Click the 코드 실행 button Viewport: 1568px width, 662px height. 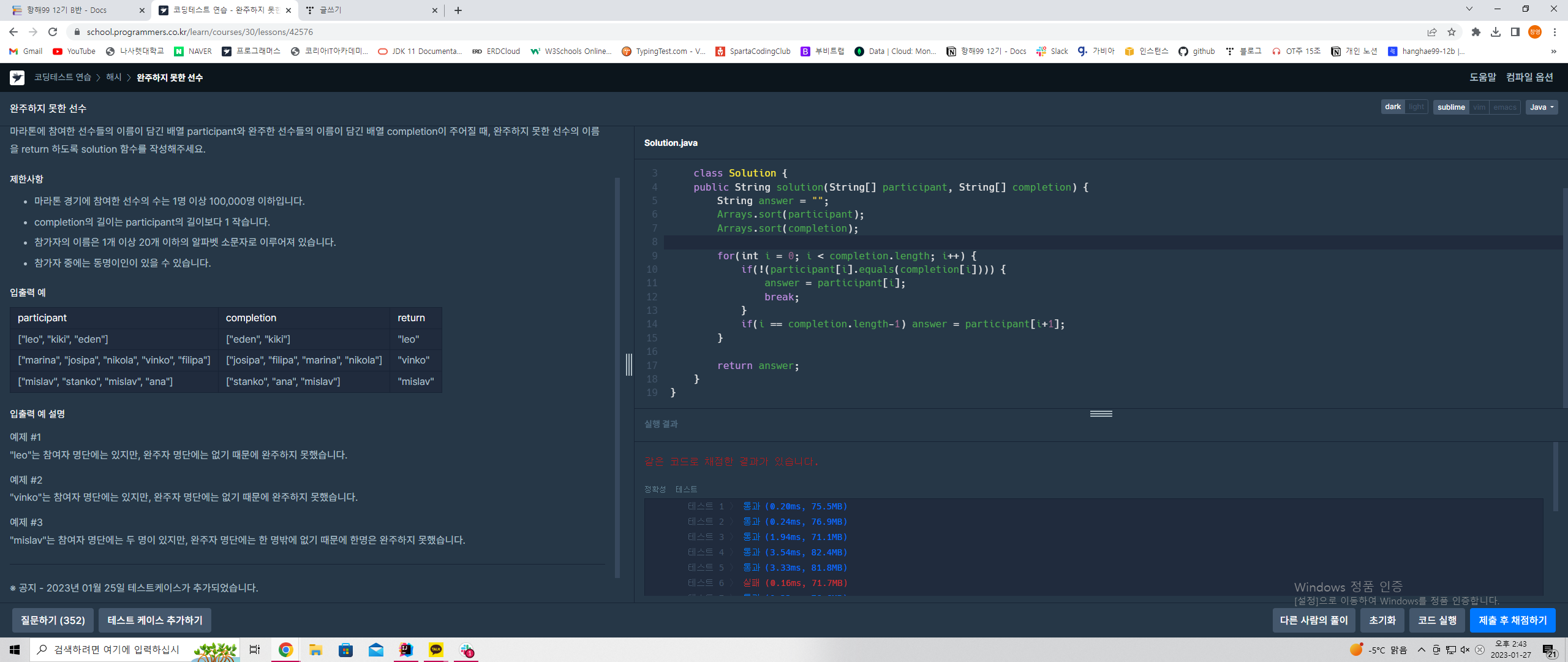coord(1437,620)
